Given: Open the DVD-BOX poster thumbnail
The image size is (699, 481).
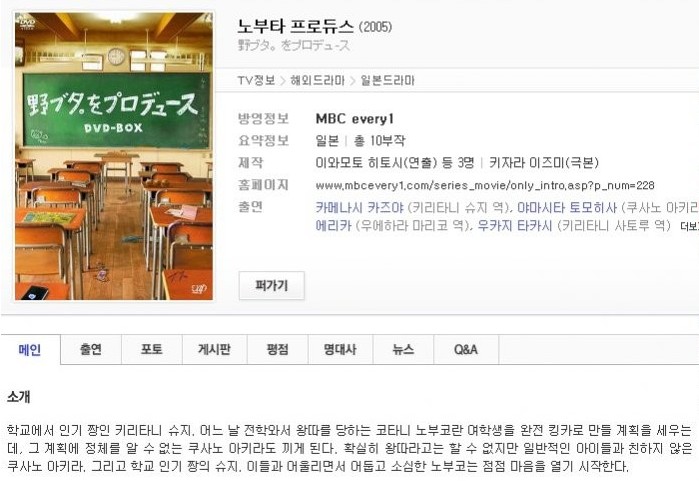Looking at the screenshot, I should [x=114, y=156].
